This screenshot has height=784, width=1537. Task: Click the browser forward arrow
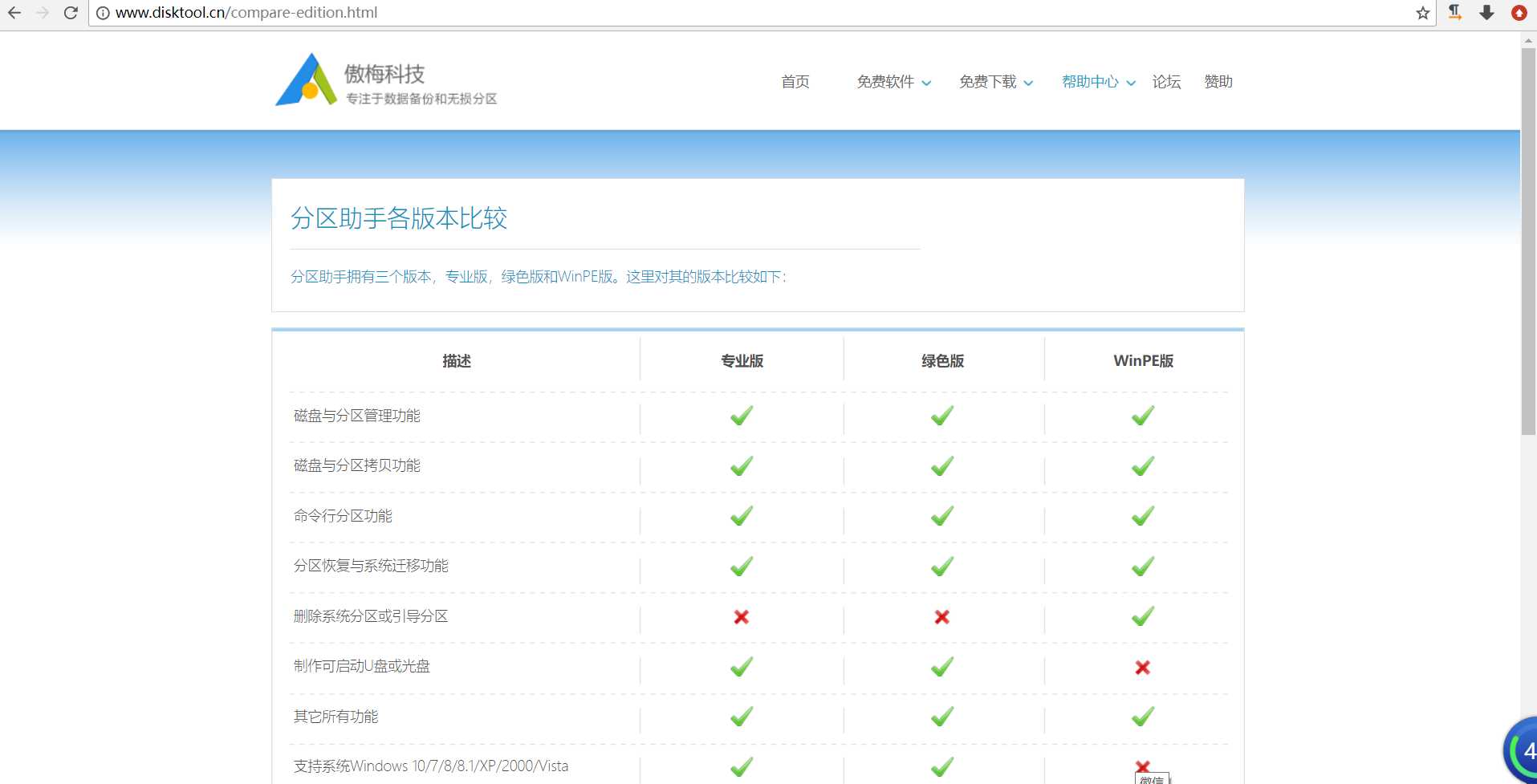pyautogui.click(x=43, y=13)
